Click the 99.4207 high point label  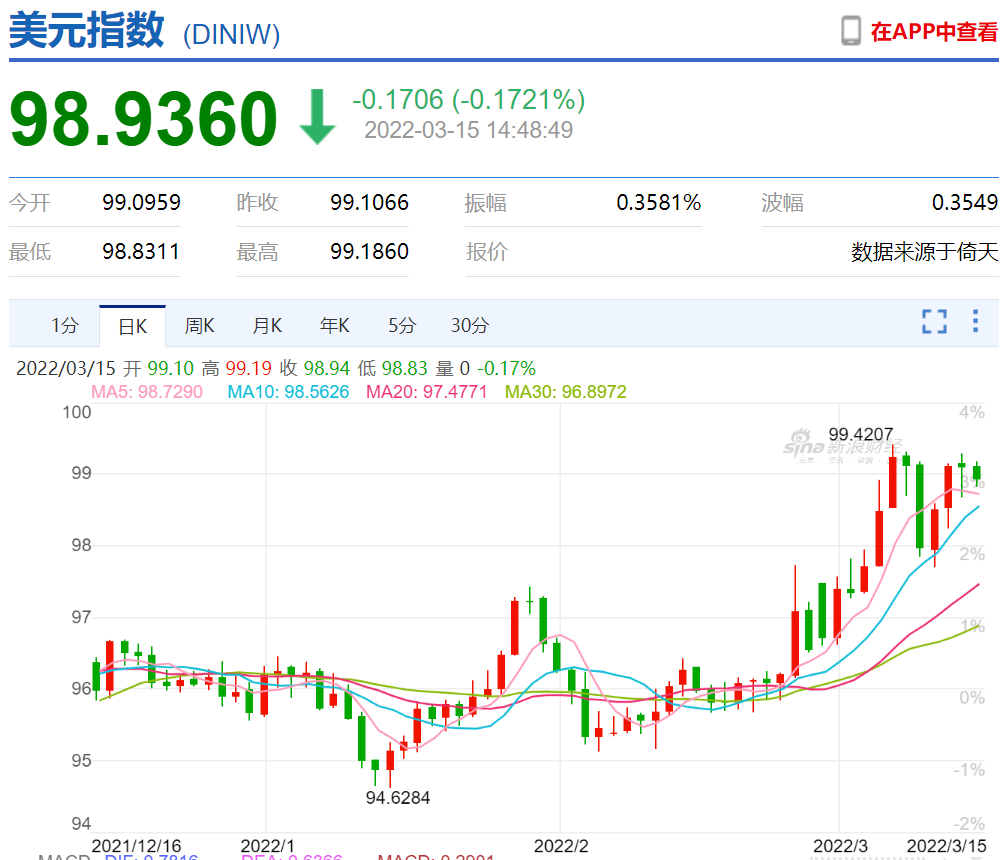[861, 435]
